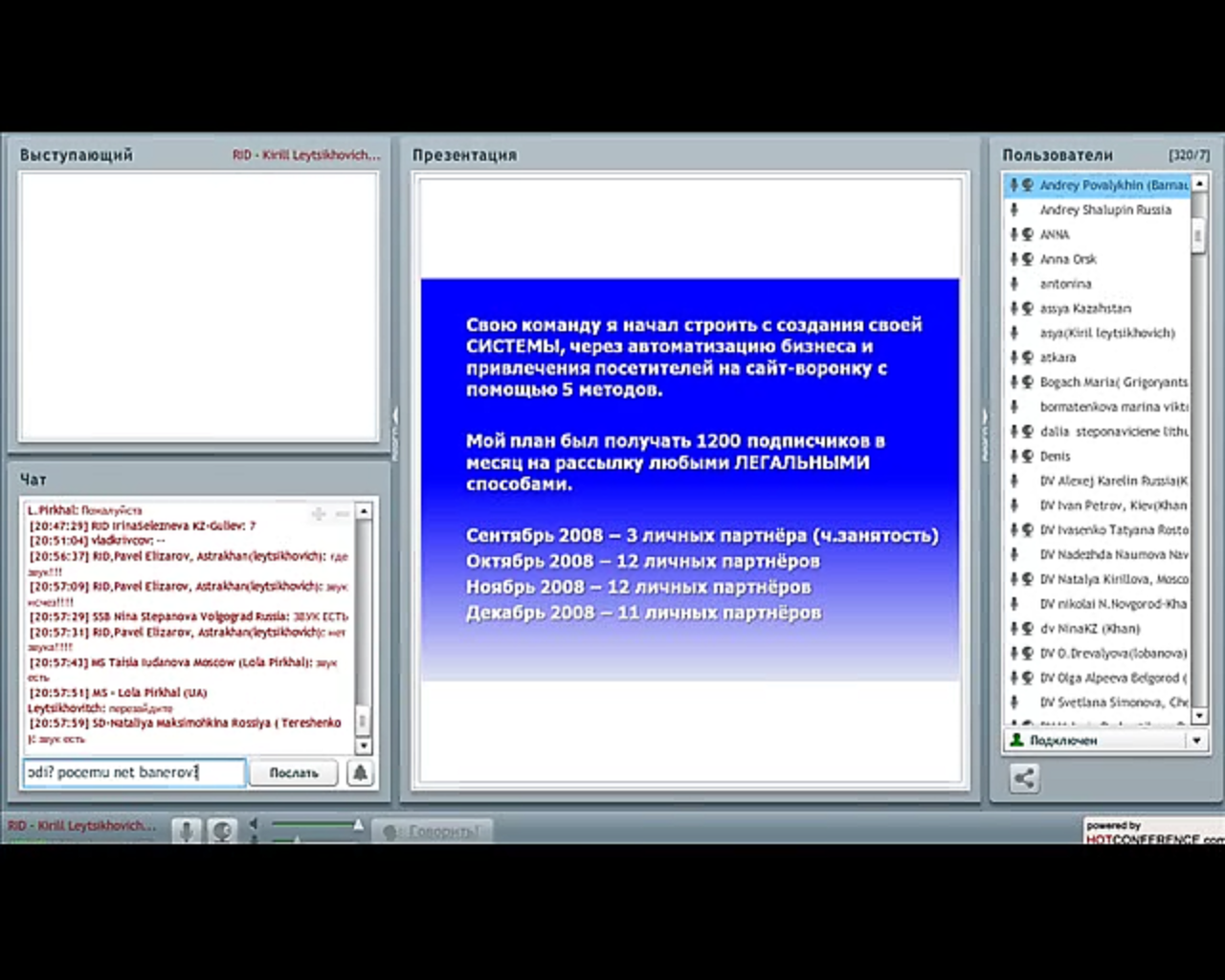
Task: Click microphone icon next to Andrey Povalykhin
Action: click(1013, 185)
